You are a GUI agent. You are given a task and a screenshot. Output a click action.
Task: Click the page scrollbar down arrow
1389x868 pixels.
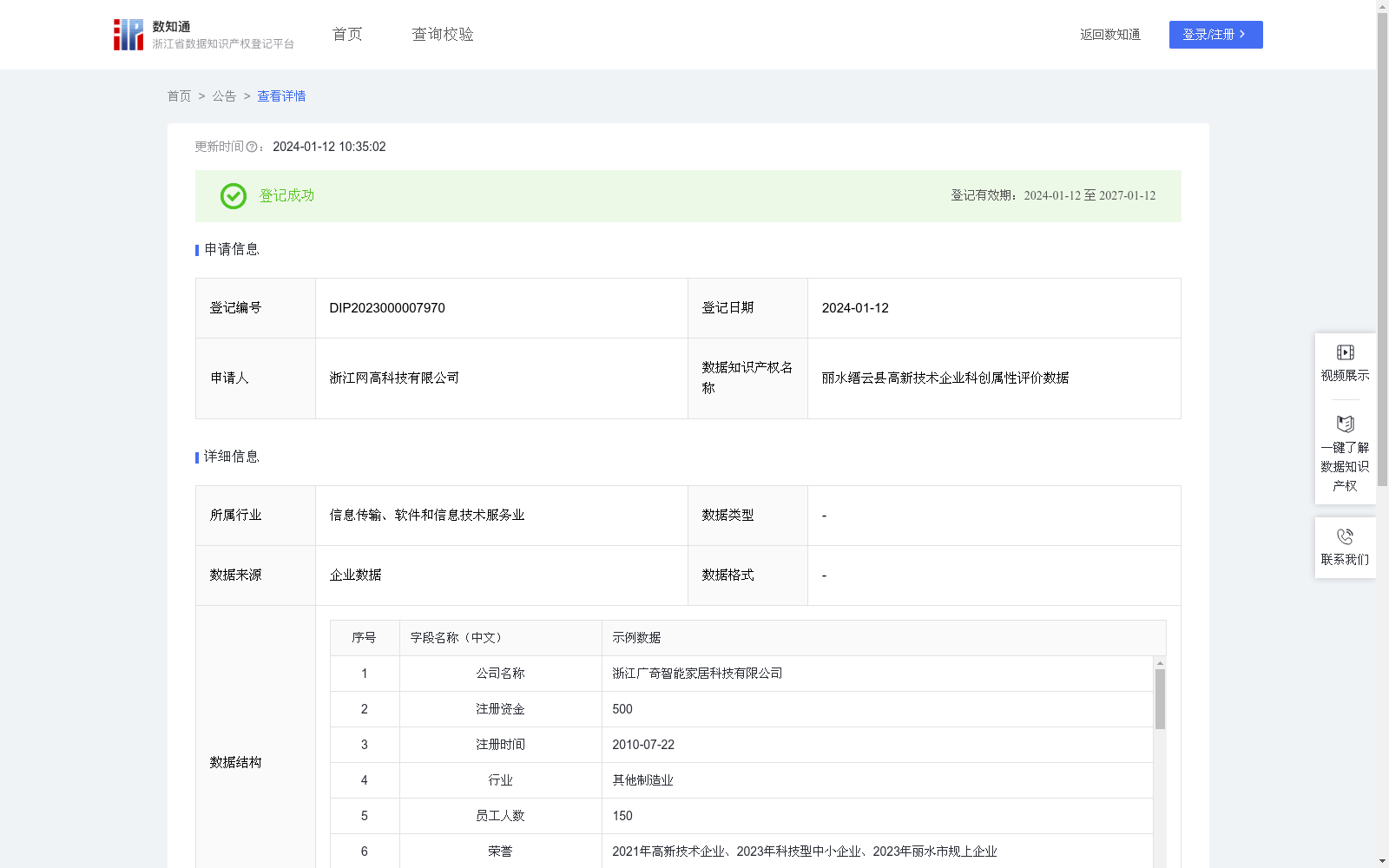coord(1382,861)
